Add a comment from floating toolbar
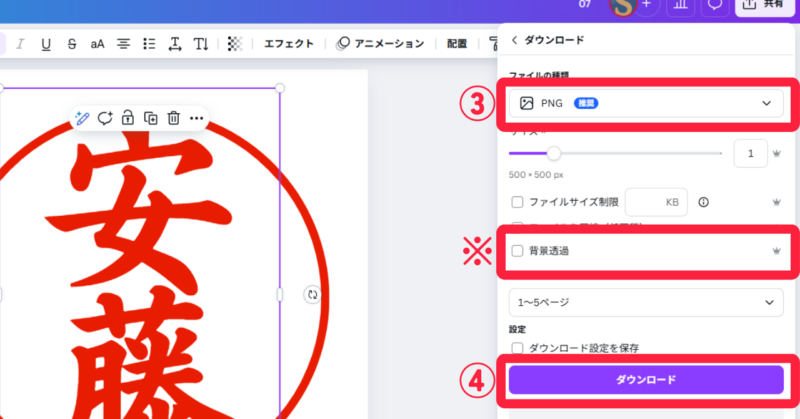 click(x=105, y=118)
